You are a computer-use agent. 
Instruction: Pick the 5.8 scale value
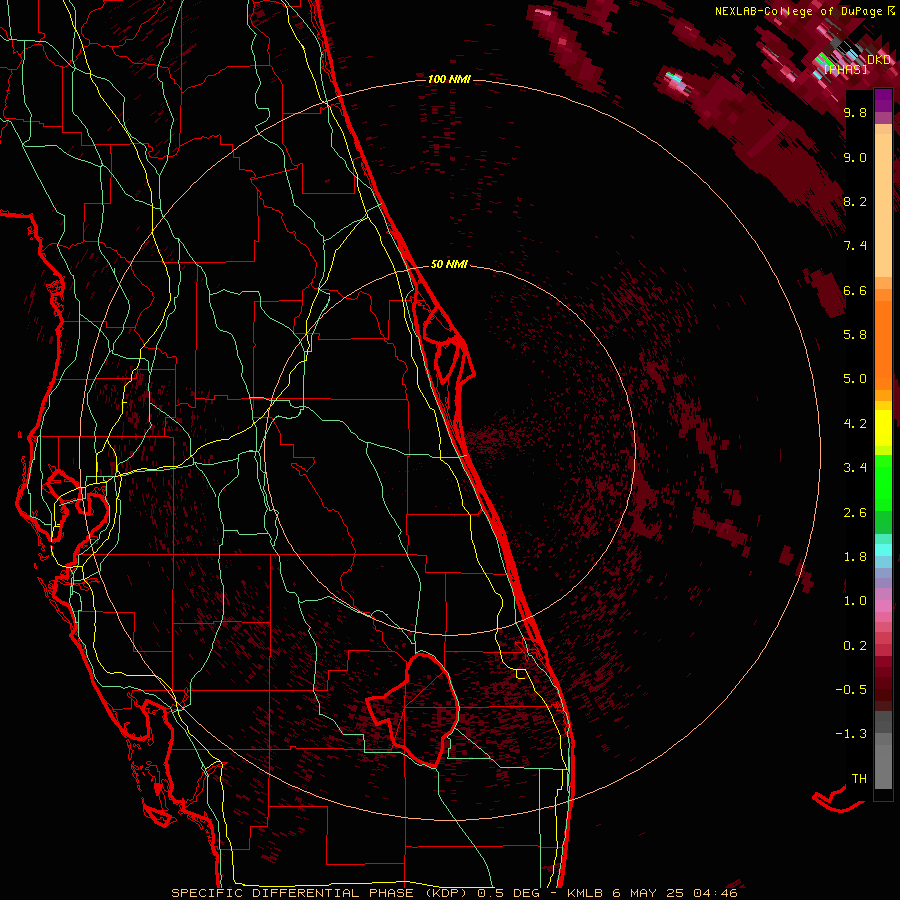click(855, 335)
